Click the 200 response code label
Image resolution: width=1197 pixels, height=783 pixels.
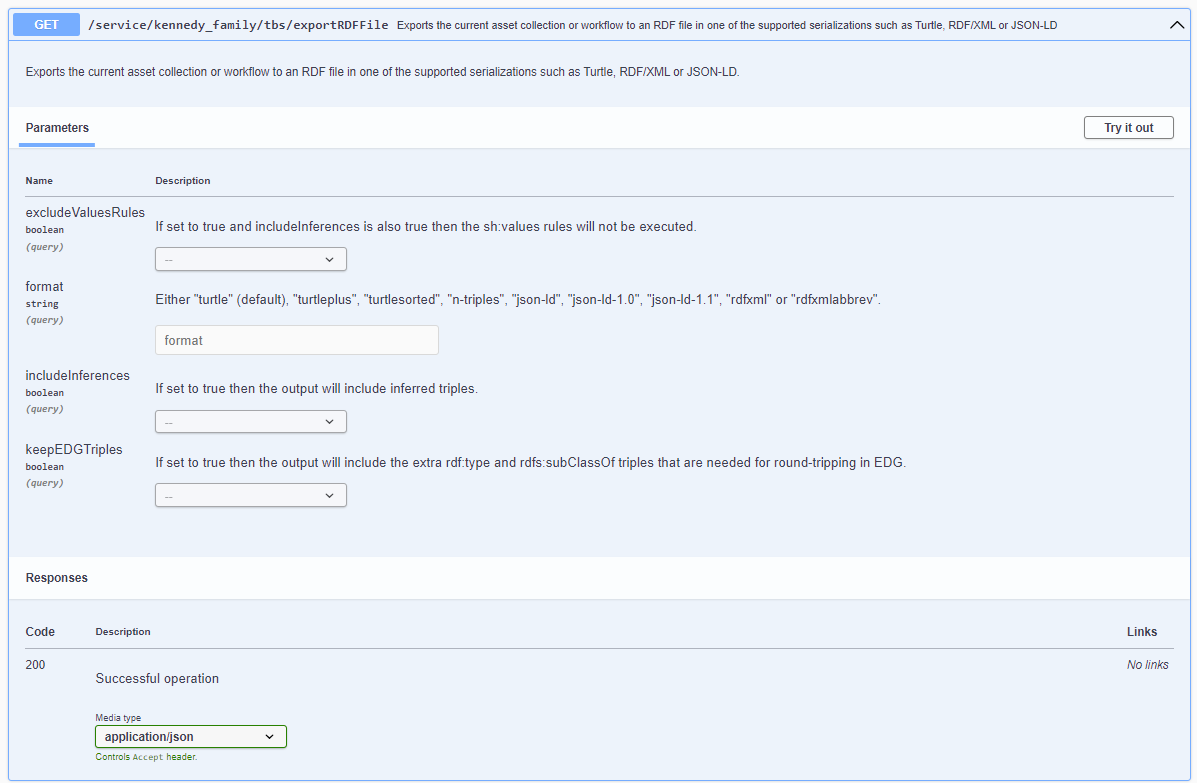(x=33, y=664)
